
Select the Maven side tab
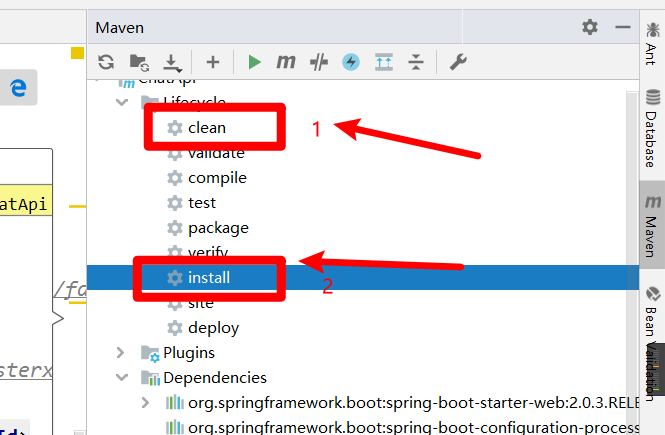click(x=652, y=225)
